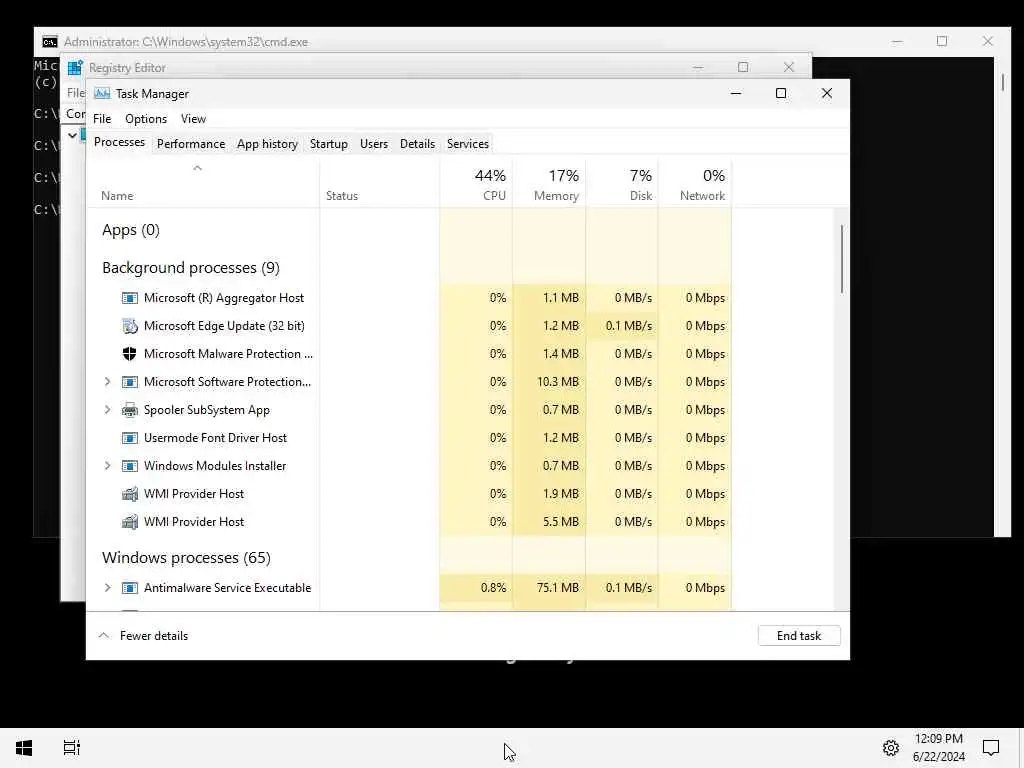Switch to the App history tab
1024x768 pixels.
[x=267, y=144]
